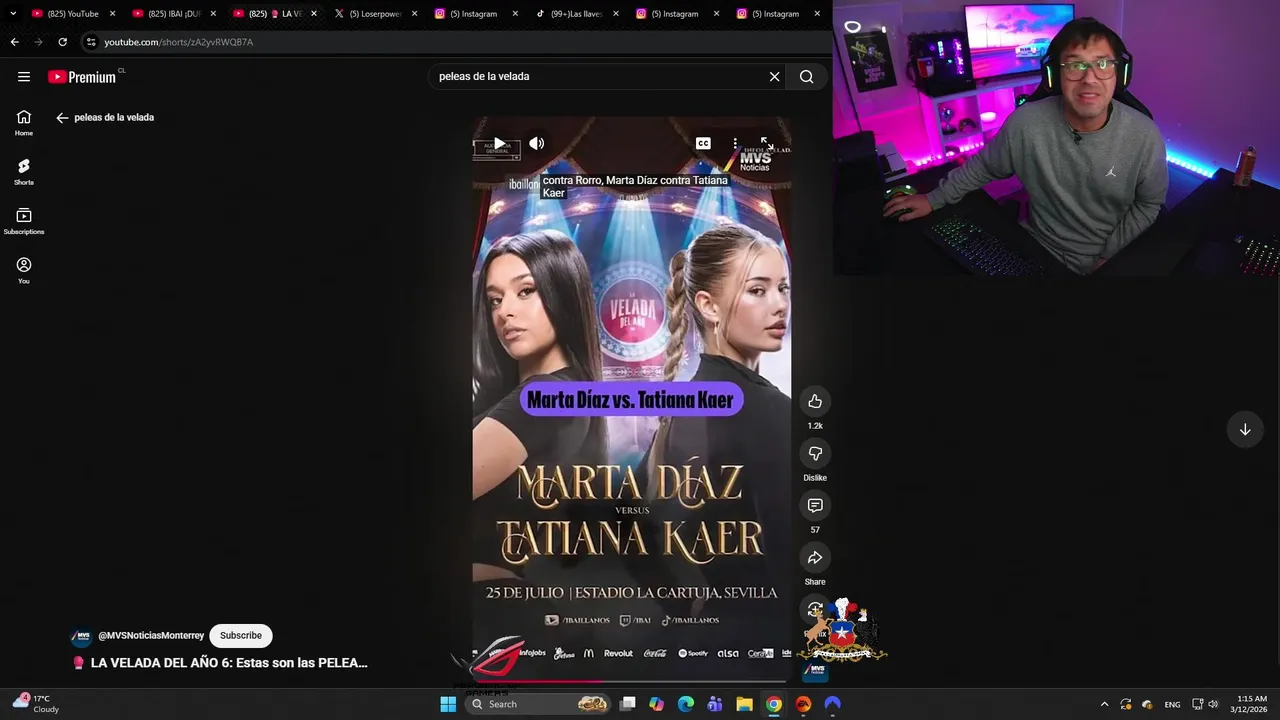Go to the next Short with down arrow

click(1245, 430)
